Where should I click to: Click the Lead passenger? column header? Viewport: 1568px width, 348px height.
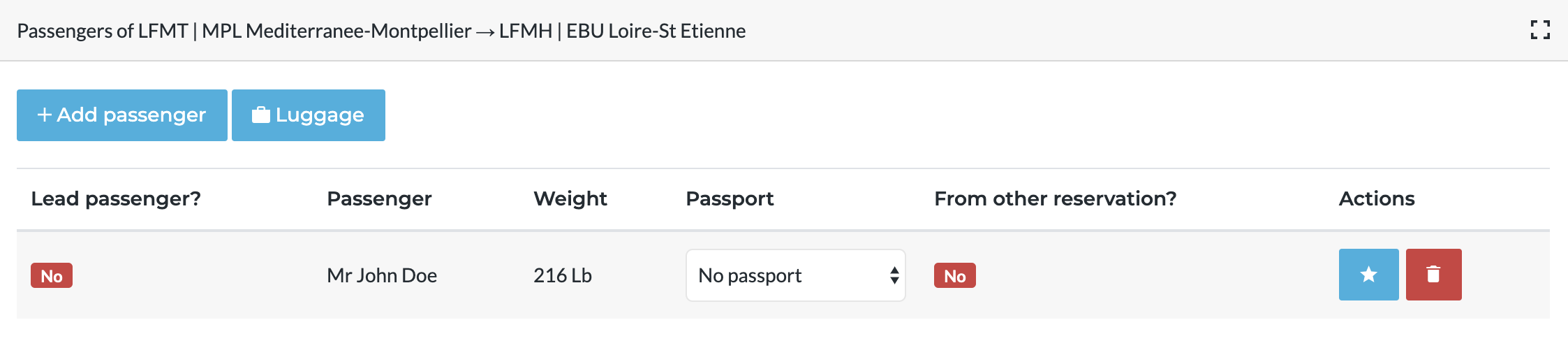(116, 198)
